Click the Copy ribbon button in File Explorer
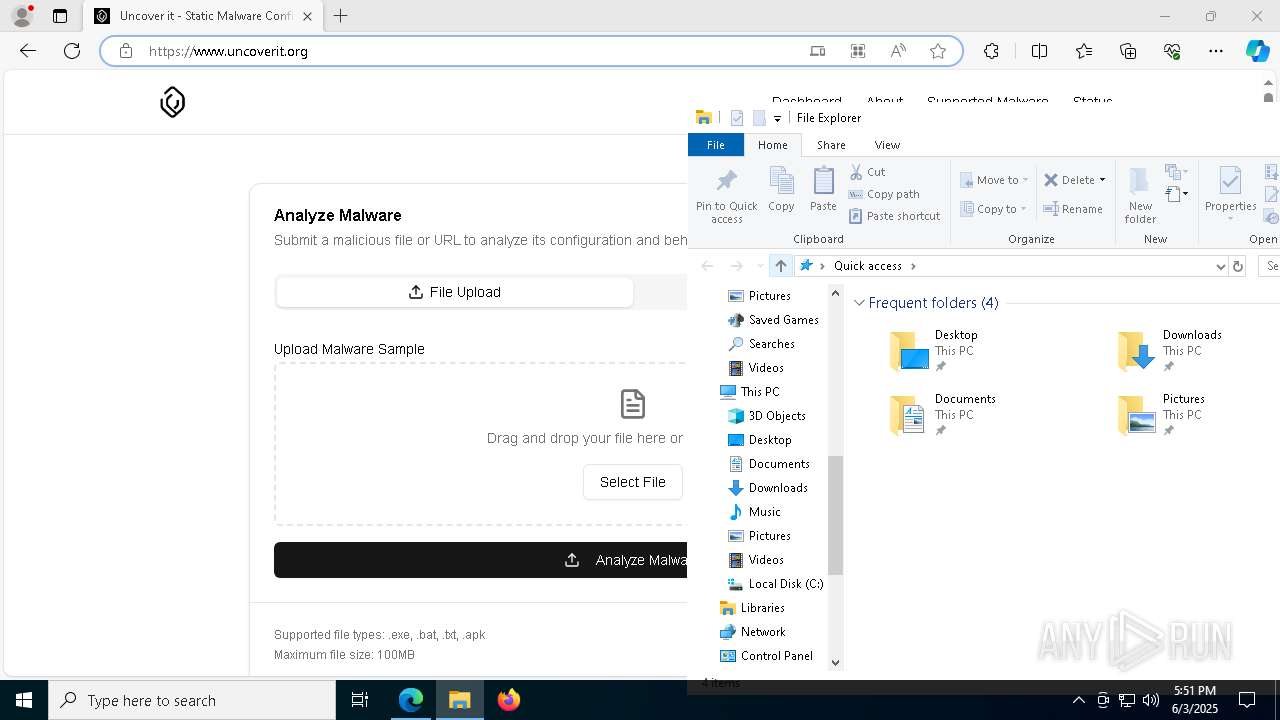Viewport: 1280px width, 720px height. click(781, 189)
